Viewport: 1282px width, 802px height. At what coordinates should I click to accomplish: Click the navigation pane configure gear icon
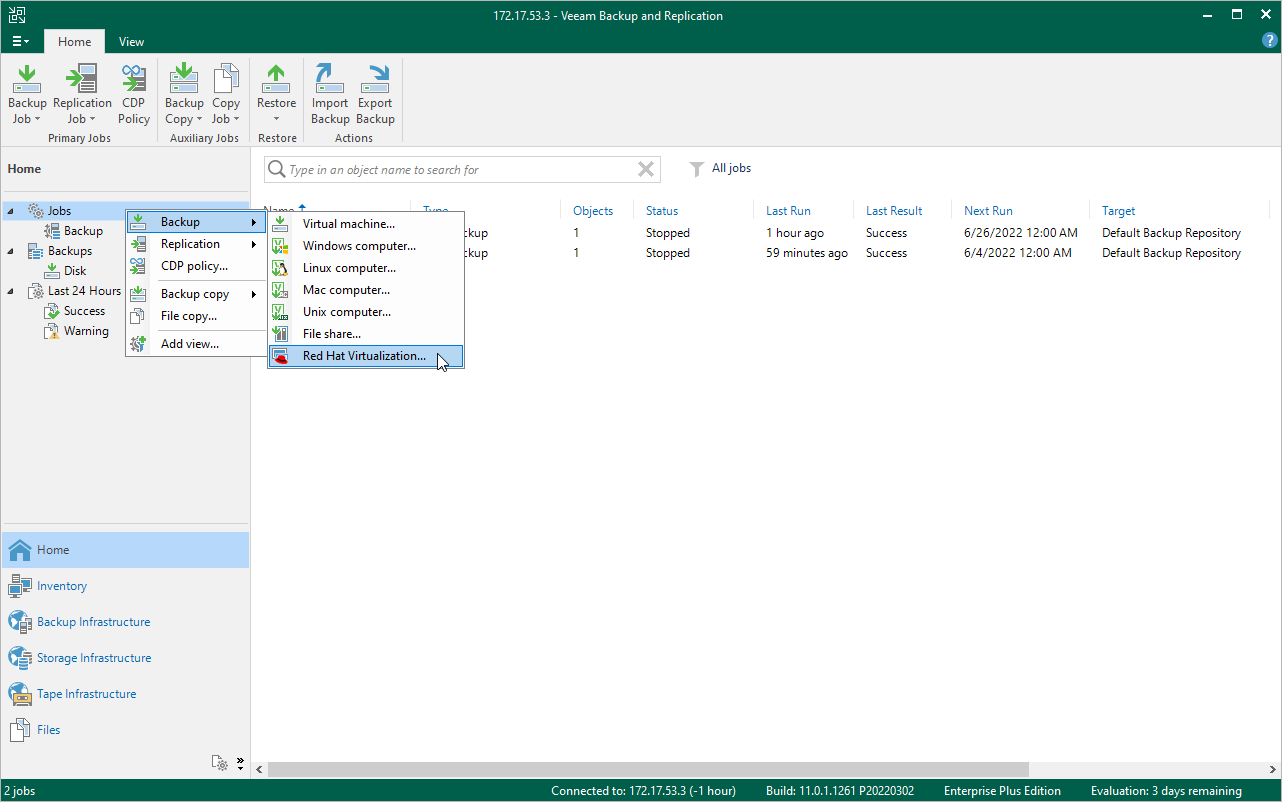click(220, 763)
